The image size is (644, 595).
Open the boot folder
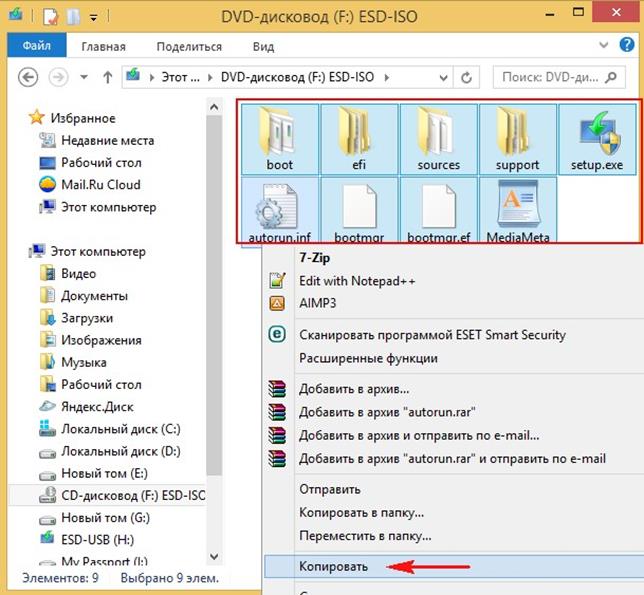point(280,139)
